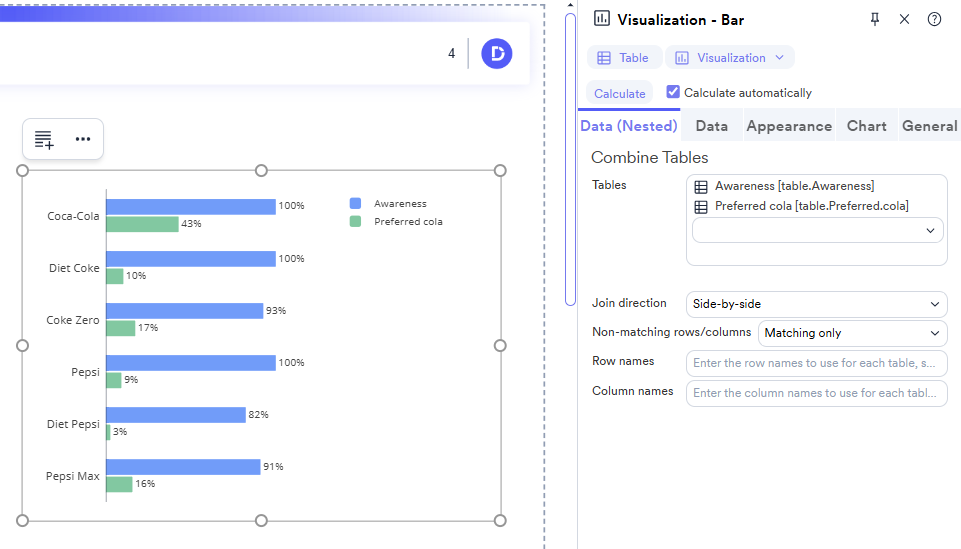Switch to the Chart tab
The image size is (961, 549).
866,126
